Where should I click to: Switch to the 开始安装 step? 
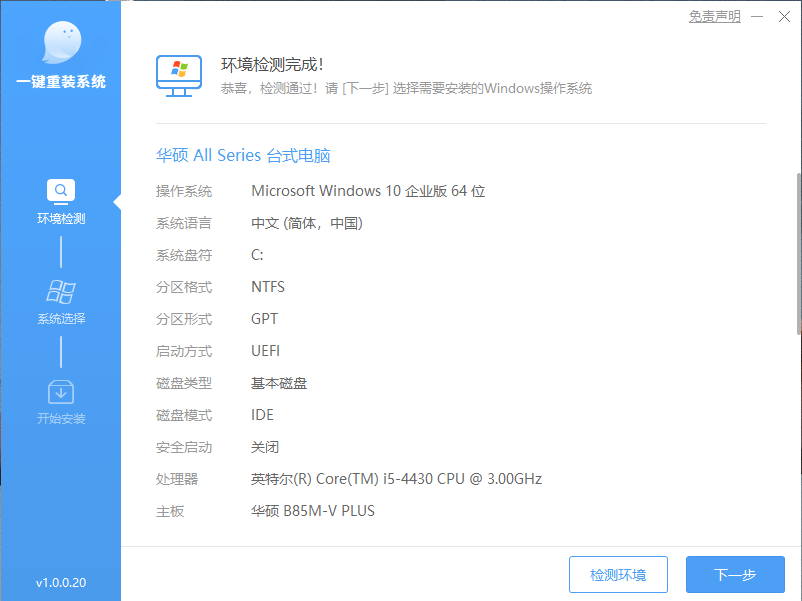coord(60,418)
